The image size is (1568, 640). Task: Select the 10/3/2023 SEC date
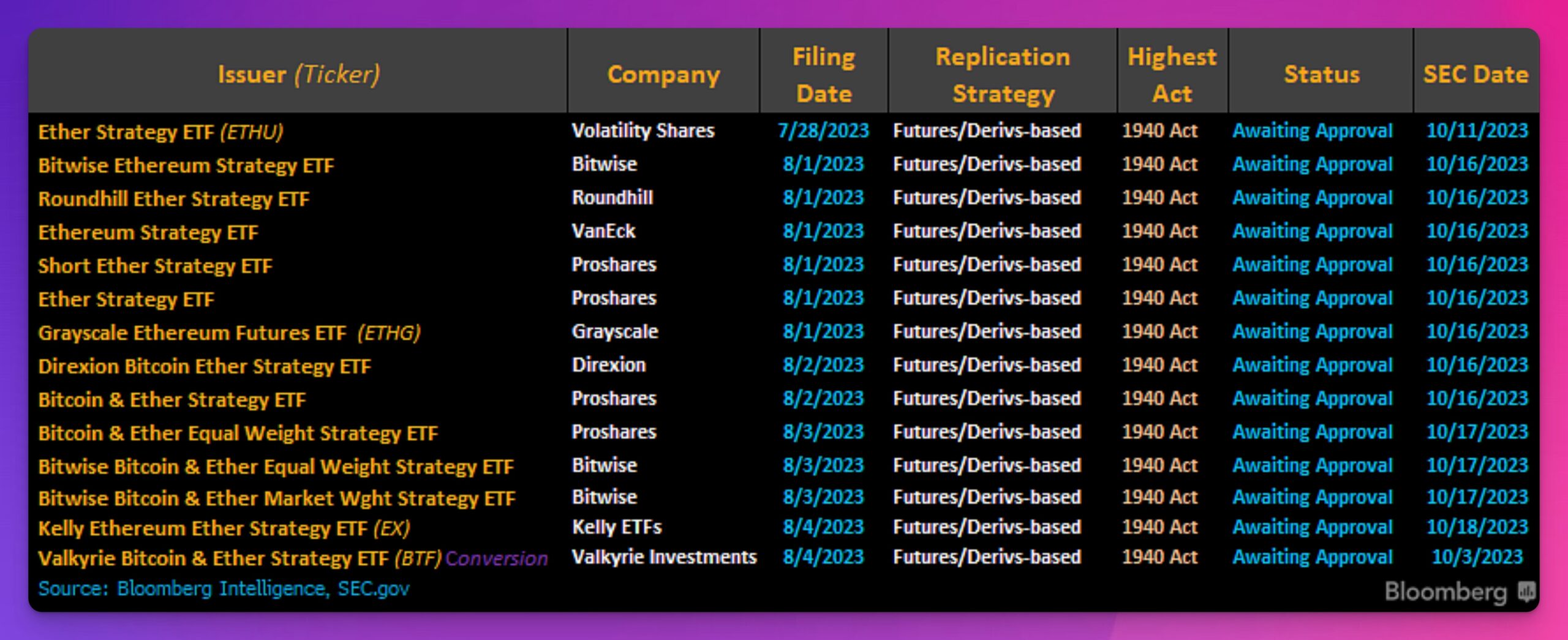(x=1477, y=557)
